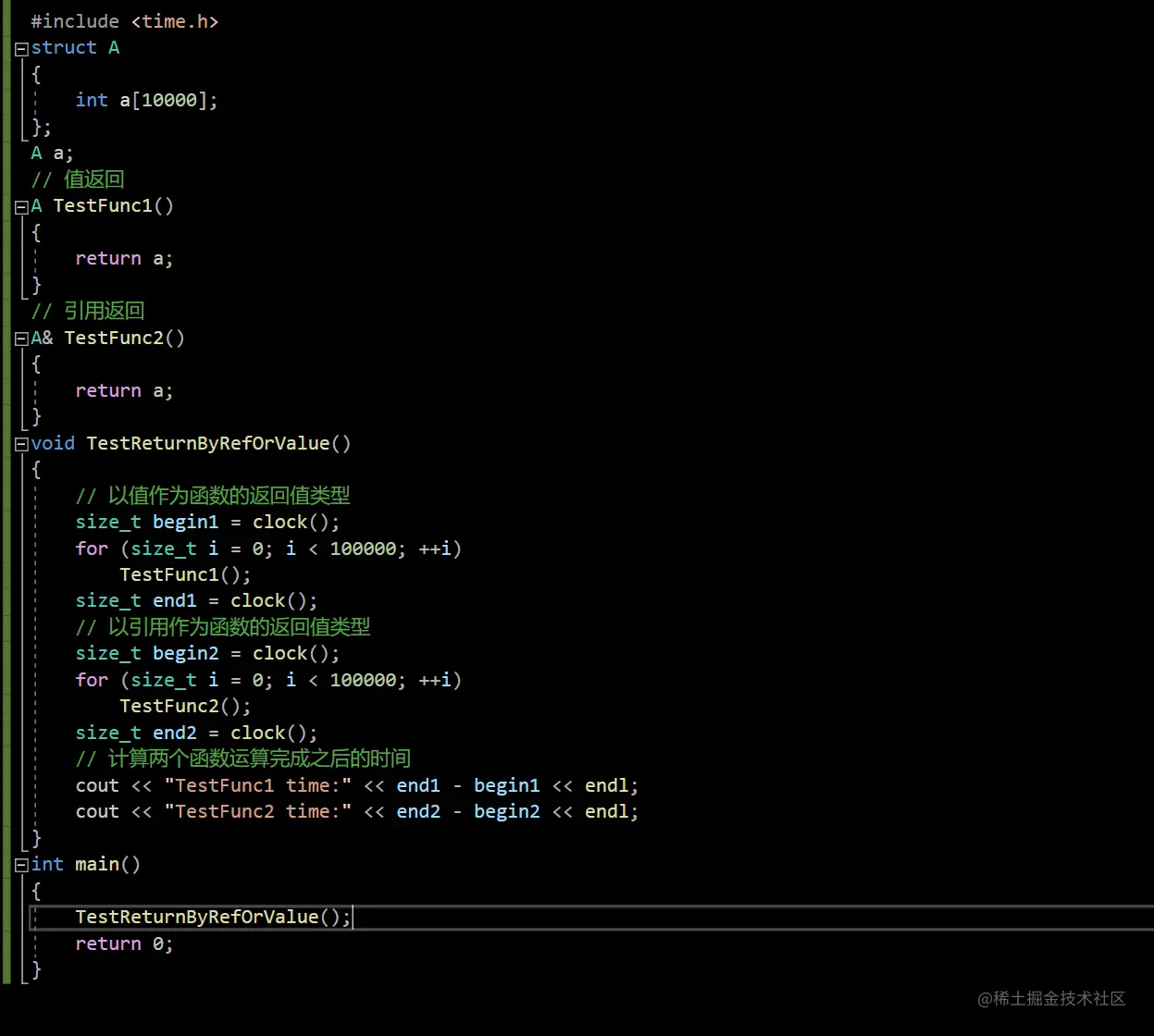Click the cout "TestFunc1 time:" line

tap(357, 785)
